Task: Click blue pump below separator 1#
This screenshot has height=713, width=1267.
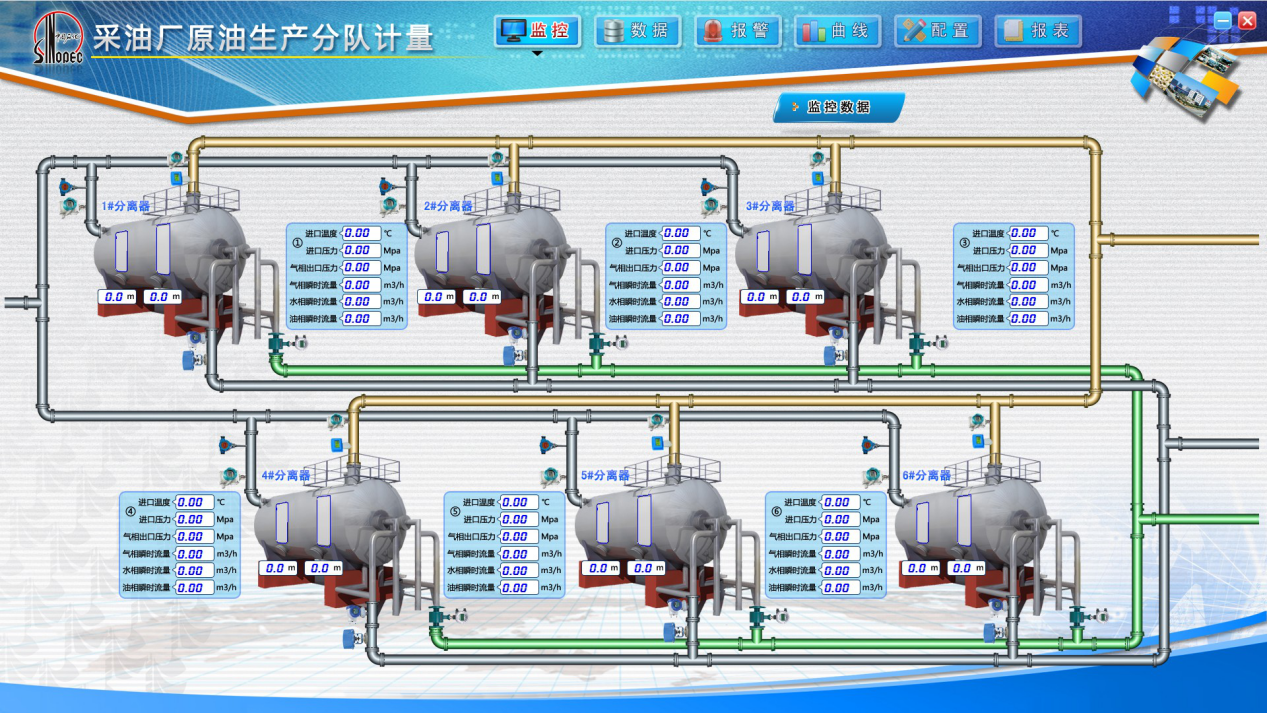Action: point(191,357)
